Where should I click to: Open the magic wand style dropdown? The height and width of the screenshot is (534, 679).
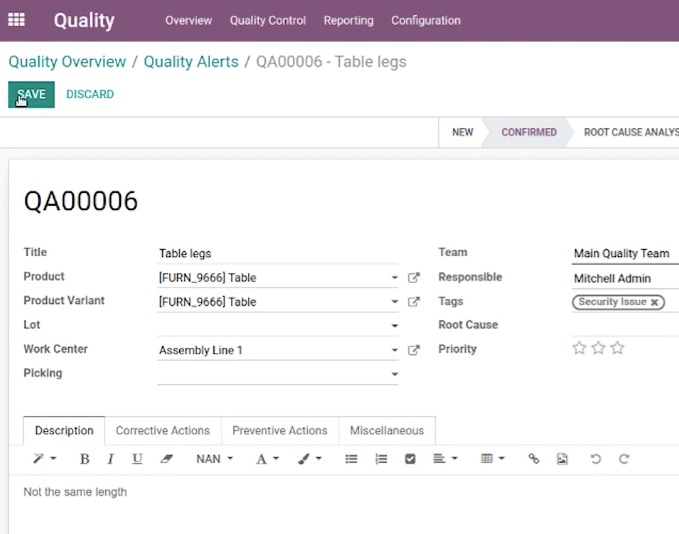tap(45, 458)
